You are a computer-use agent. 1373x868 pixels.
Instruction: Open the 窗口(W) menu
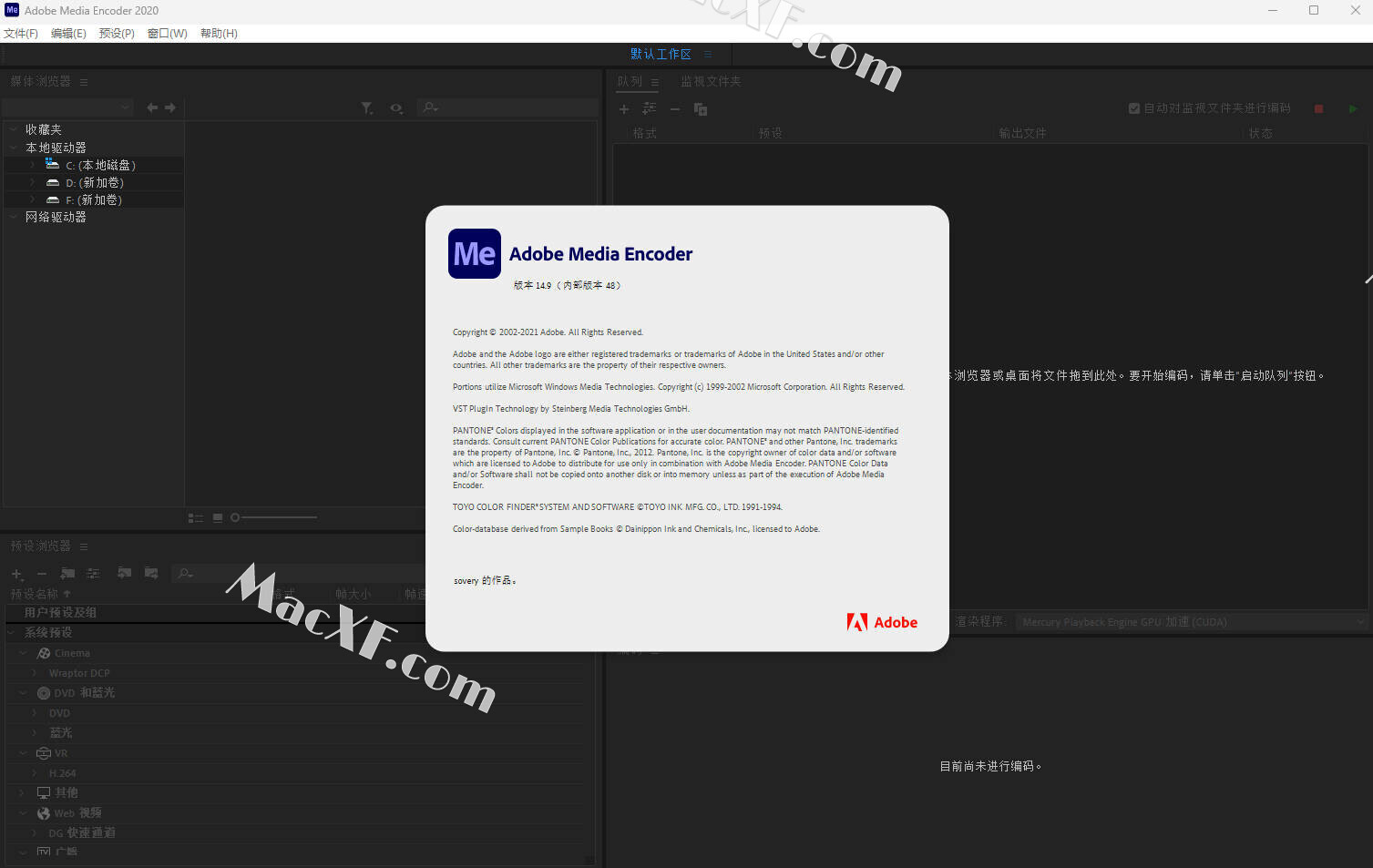pyautogui.click(x=168, y=33)
